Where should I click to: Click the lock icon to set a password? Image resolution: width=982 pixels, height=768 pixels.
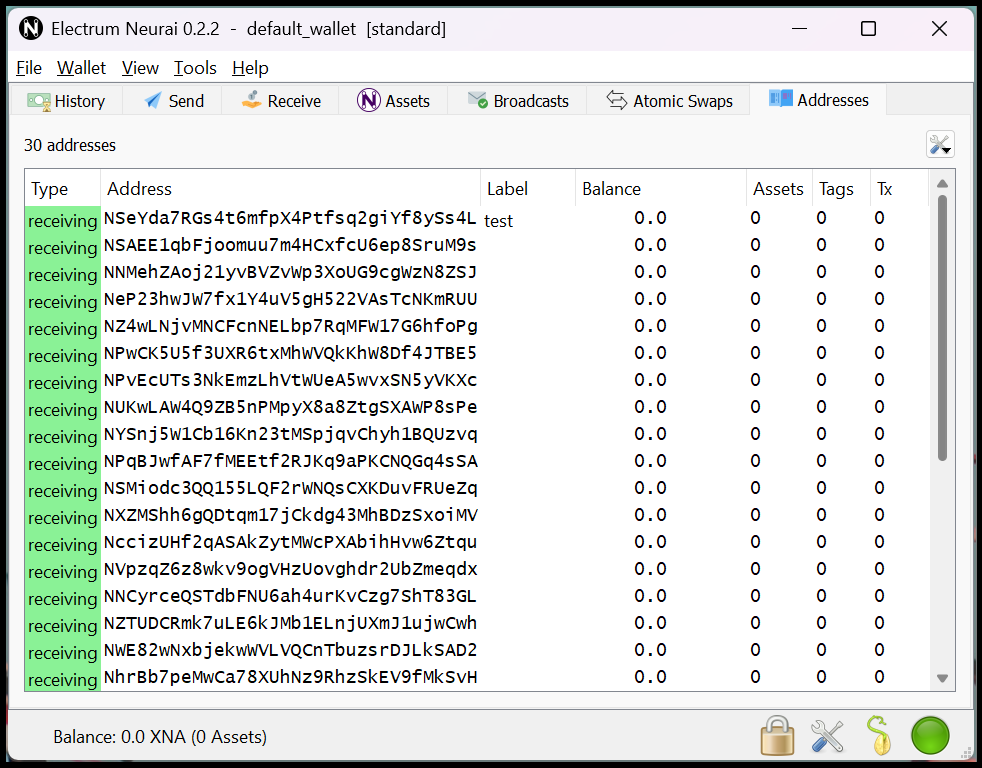777,735
